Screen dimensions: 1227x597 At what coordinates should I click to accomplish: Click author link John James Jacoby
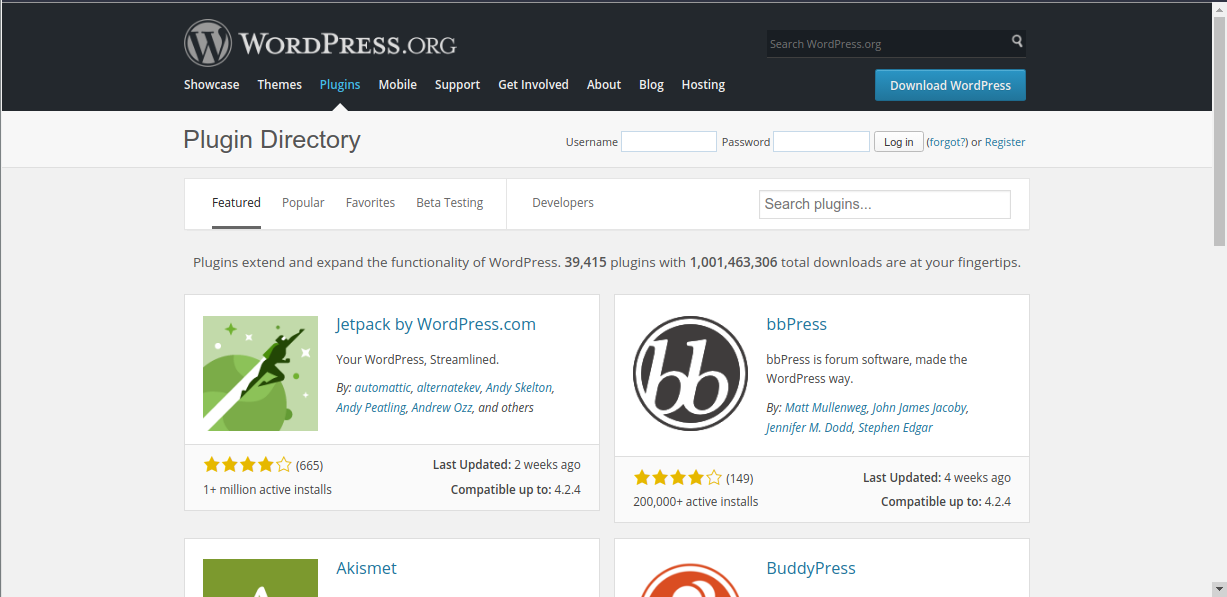click(919, 408)
